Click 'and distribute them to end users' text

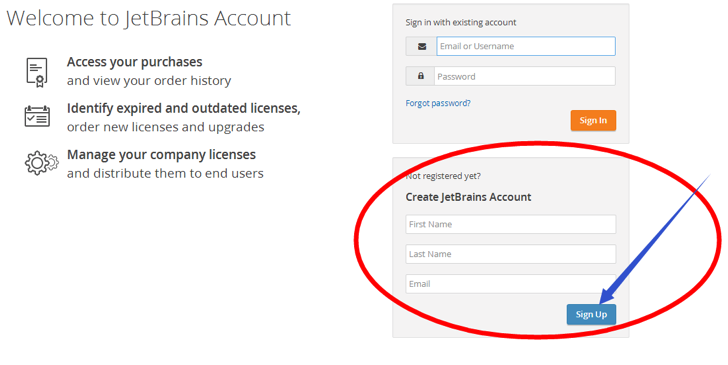[165, 174]
